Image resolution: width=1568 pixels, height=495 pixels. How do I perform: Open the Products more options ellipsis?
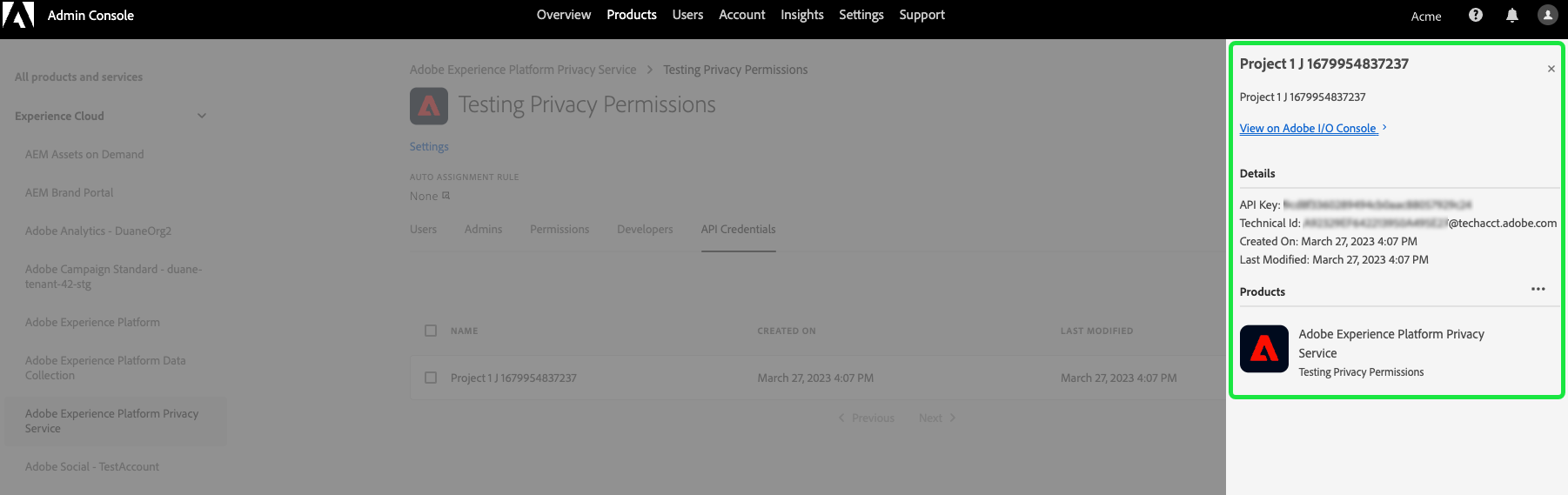click(x=1538, y=289)
